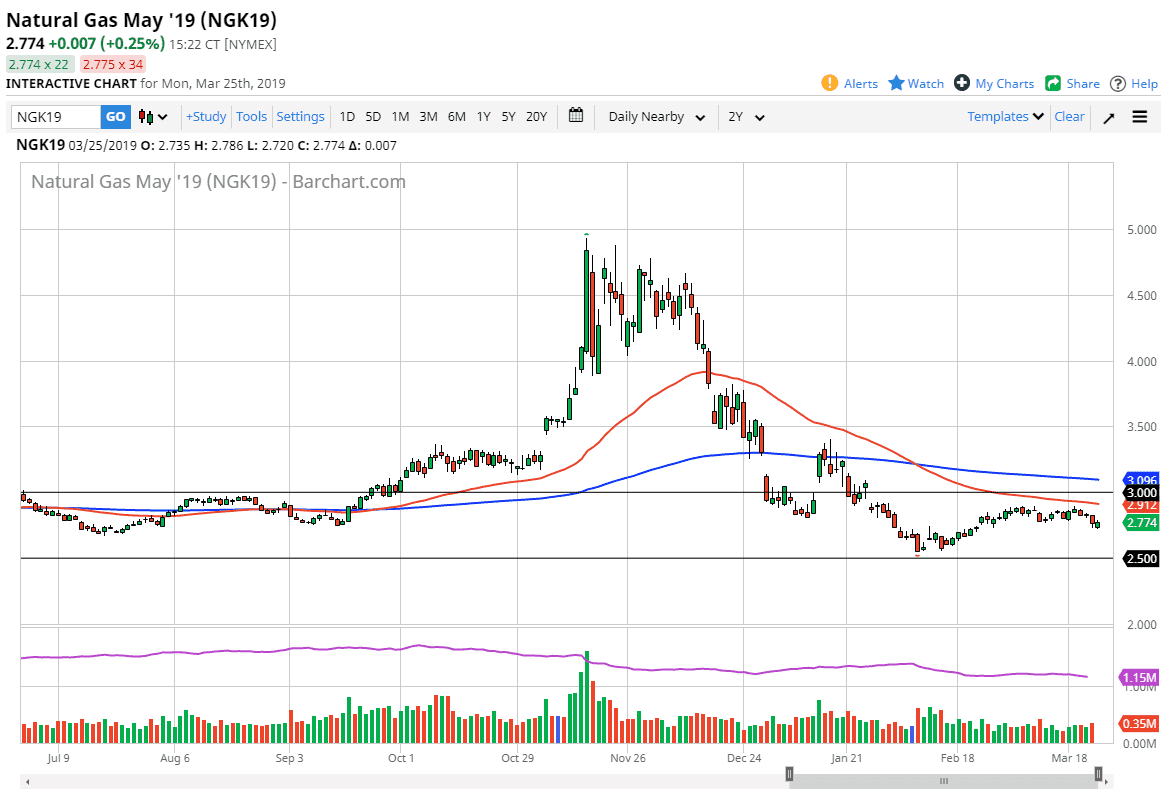The height and width of the screenshot is (794, 1172).
Task: Click the GO button
Action: tap(116, 117)
